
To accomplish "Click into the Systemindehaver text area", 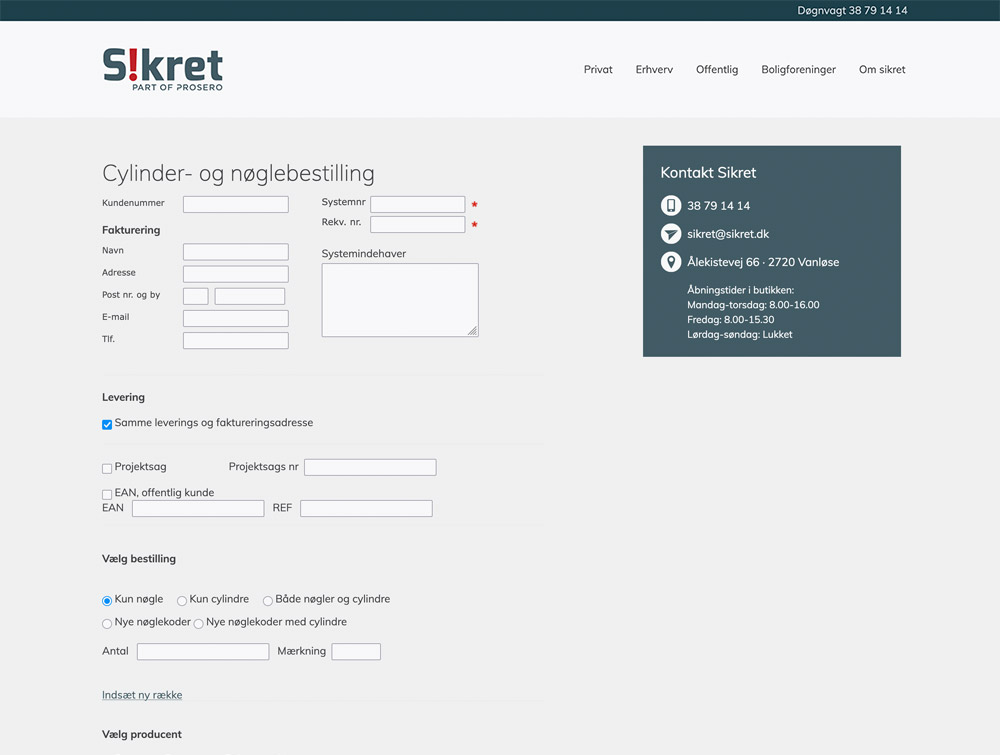I will coord(399,300).
